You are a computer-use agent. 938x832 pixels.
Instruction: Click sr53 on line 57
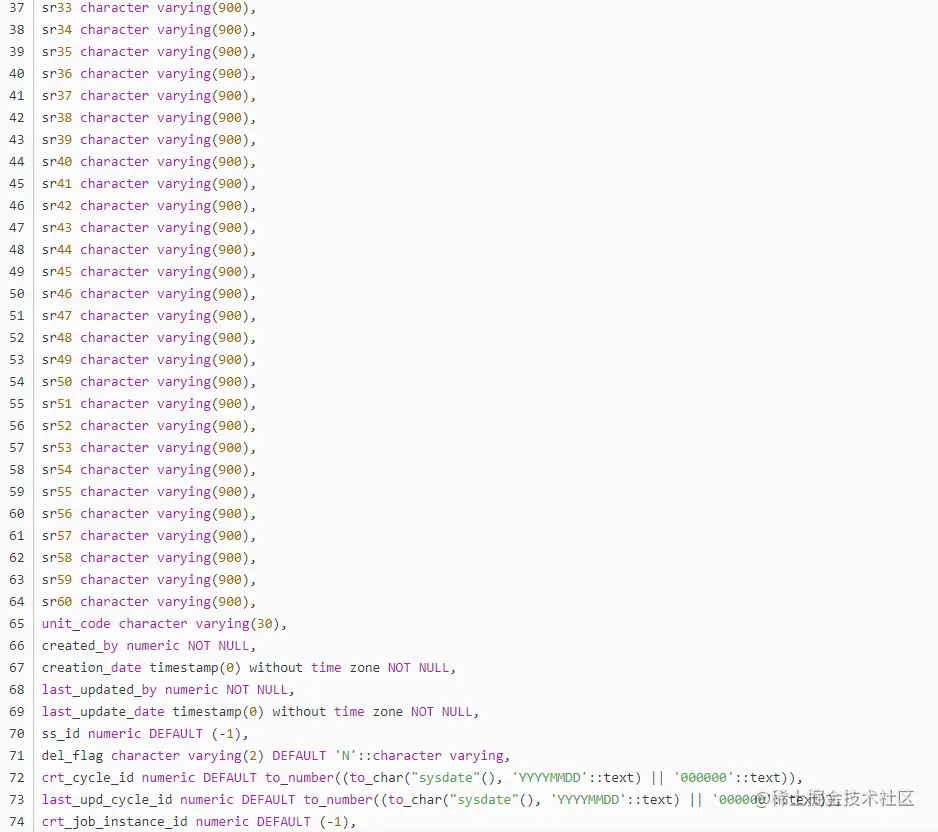(57, 448)
